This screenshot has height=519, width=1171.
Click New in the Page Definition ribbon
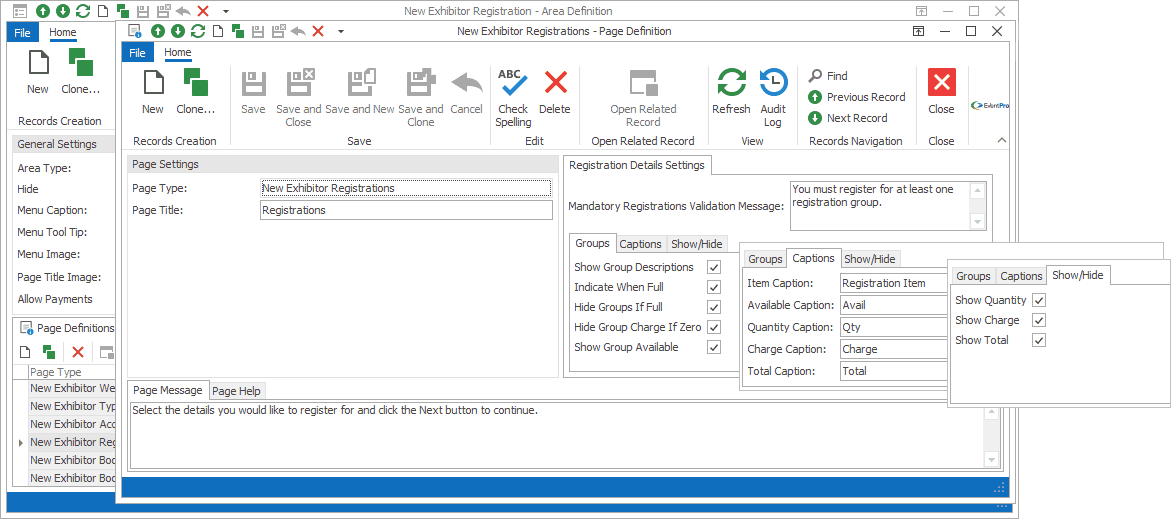coord(152,93)
